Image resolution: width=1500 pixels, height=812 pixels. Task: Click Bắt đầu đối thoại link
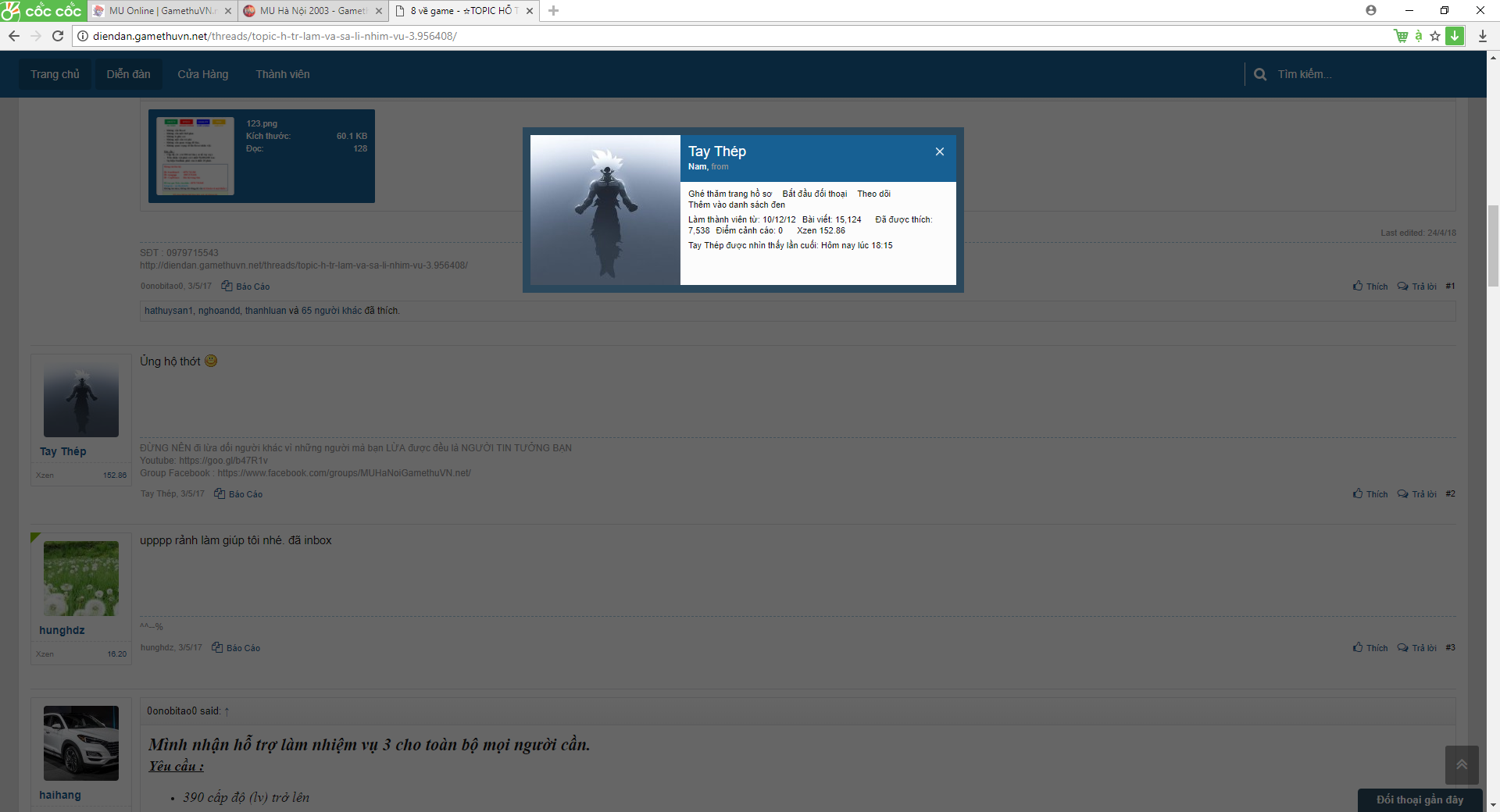point(815,194)
